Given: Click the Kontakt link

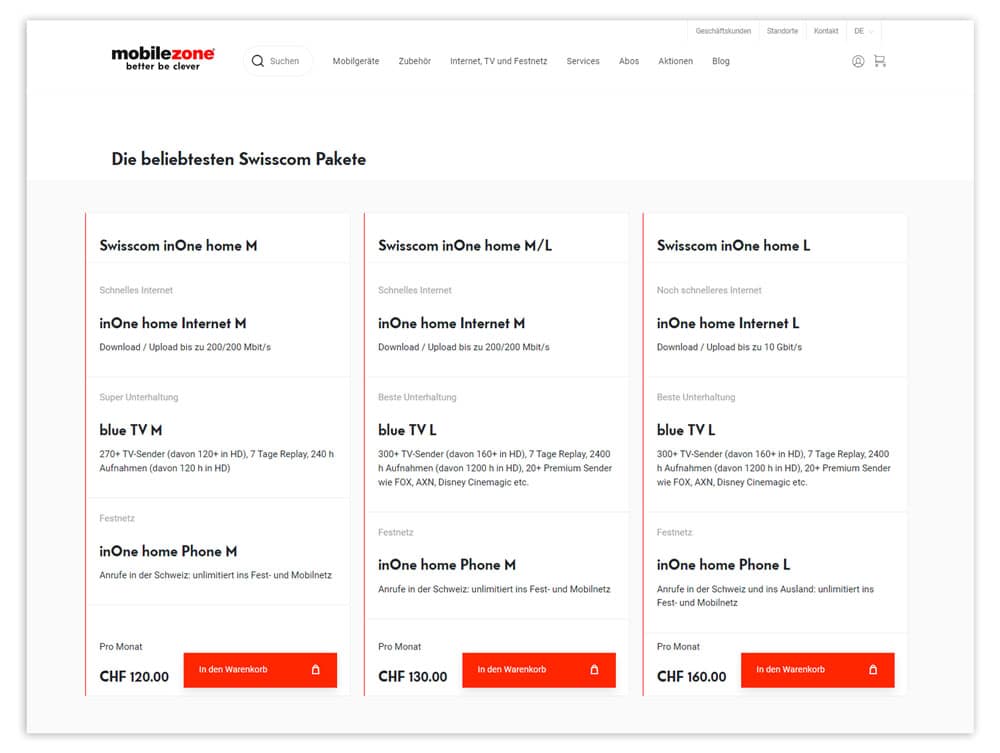Looking at the screenshot, I should coord(826,31).
